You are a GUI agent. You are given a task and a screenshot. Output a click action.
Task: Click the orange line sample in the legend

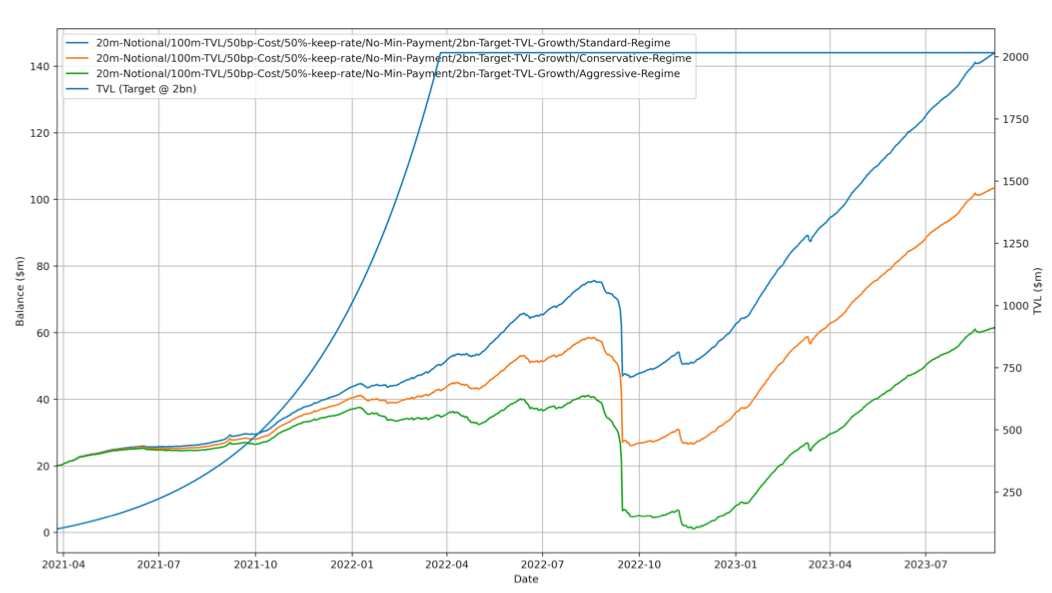click(78, 58)
